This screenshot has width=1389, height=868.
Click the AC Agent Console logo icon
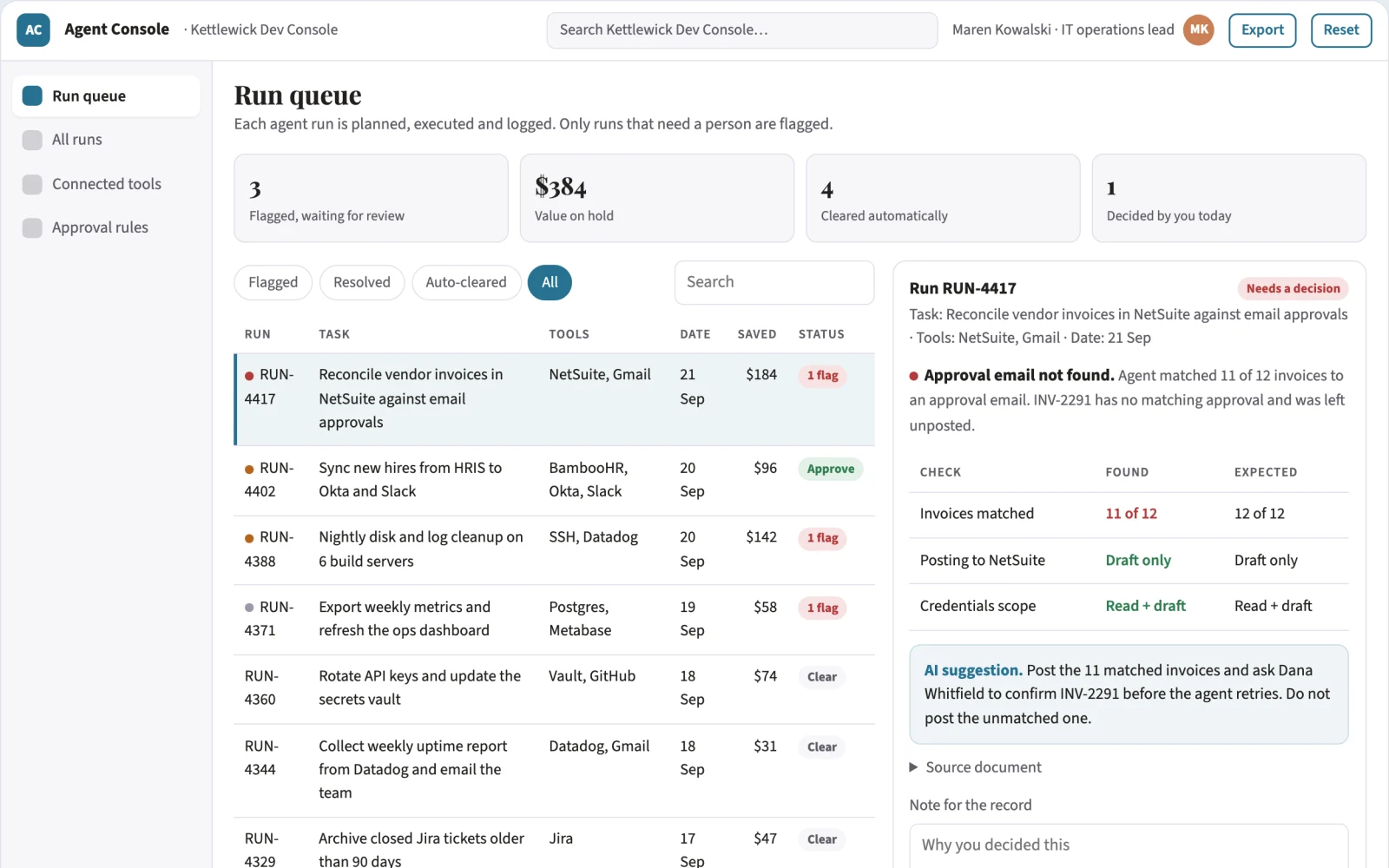33,30
